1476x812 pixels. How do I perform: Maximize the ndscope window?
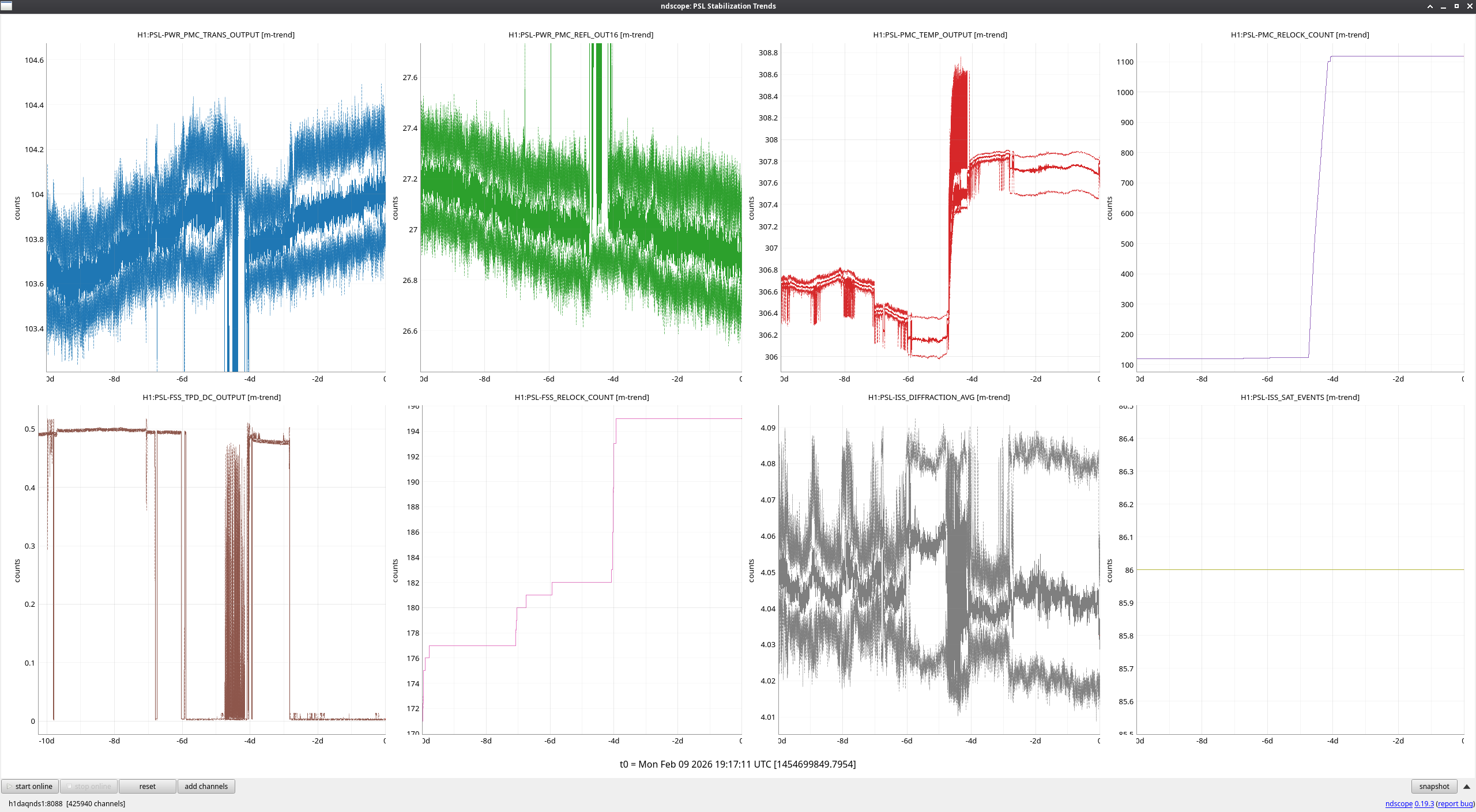pos(1456,6)
